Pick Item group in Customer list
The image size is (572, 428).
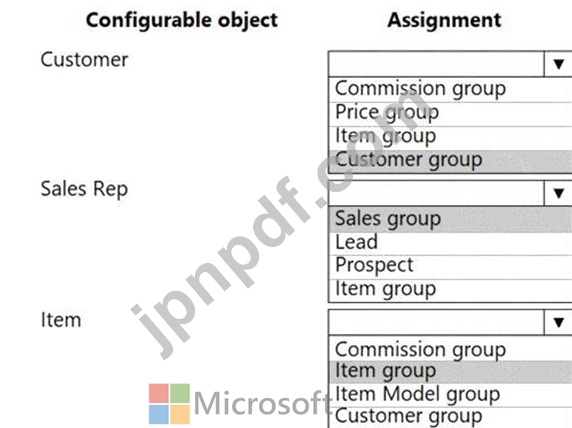pyautogui.click(x=450, y=138)
